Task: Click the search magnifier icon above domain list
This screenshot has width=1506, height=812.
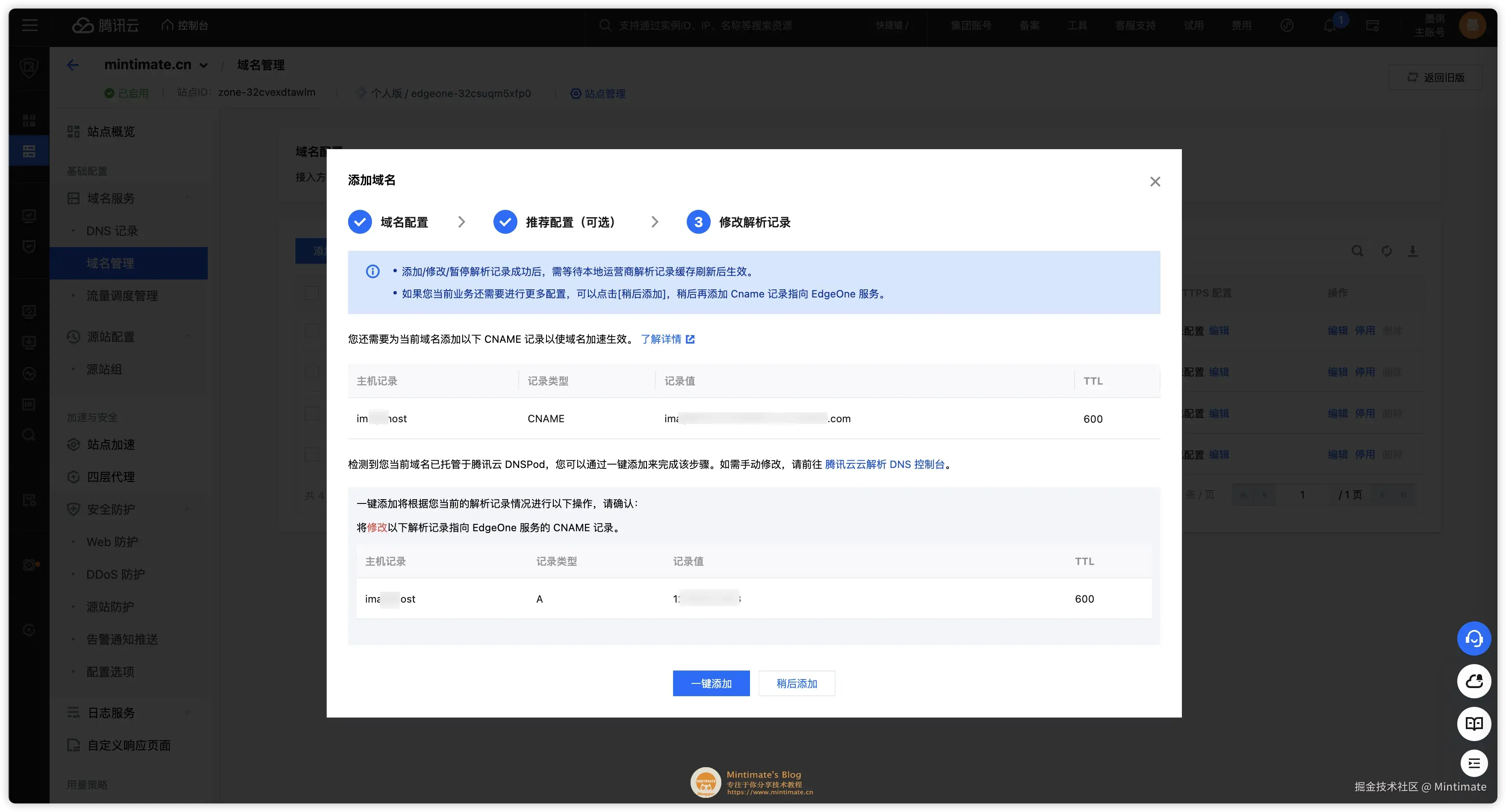Action: click(1358, 250)
